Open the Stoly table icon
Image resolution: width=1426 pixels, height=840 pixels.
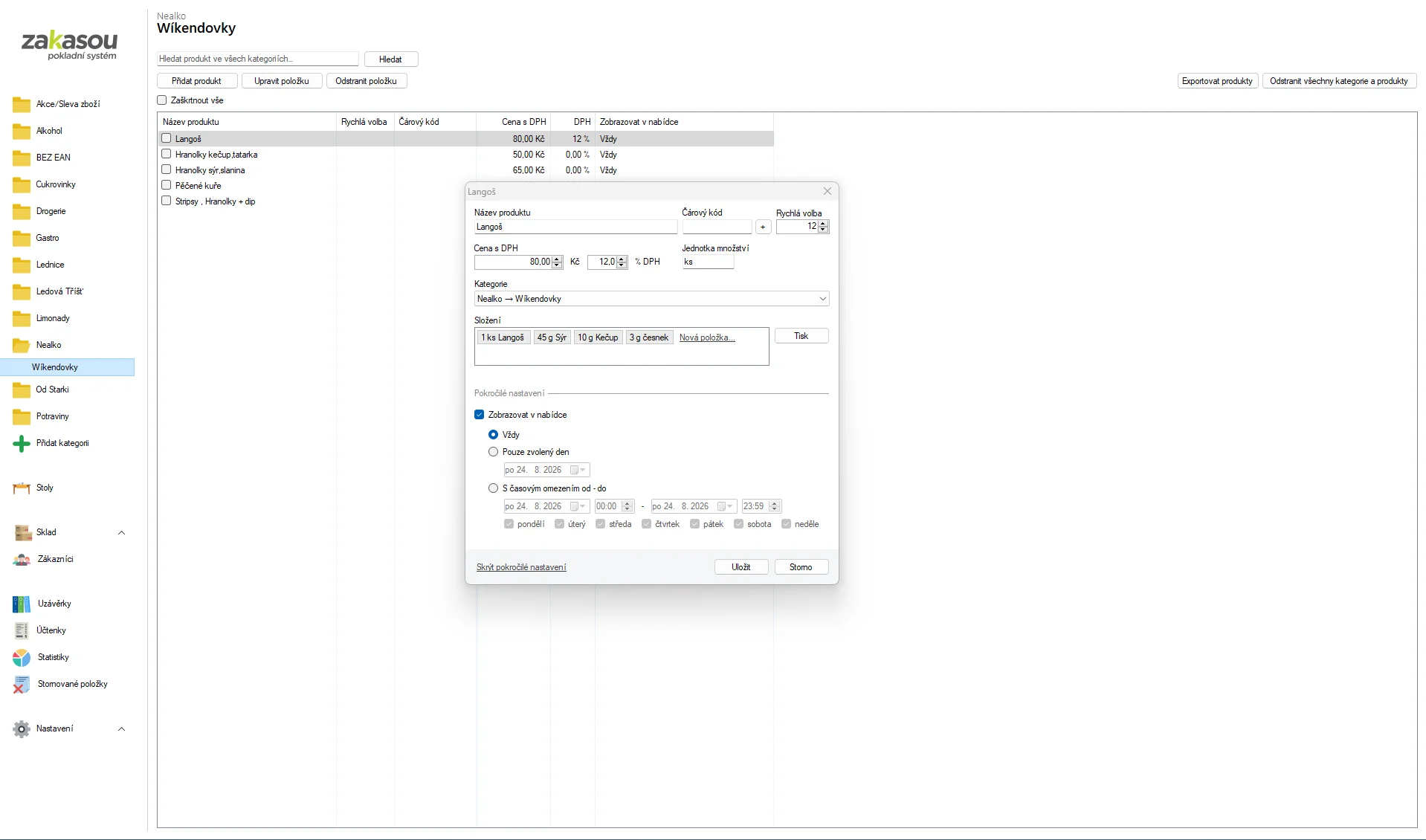[x=22, y=488]
